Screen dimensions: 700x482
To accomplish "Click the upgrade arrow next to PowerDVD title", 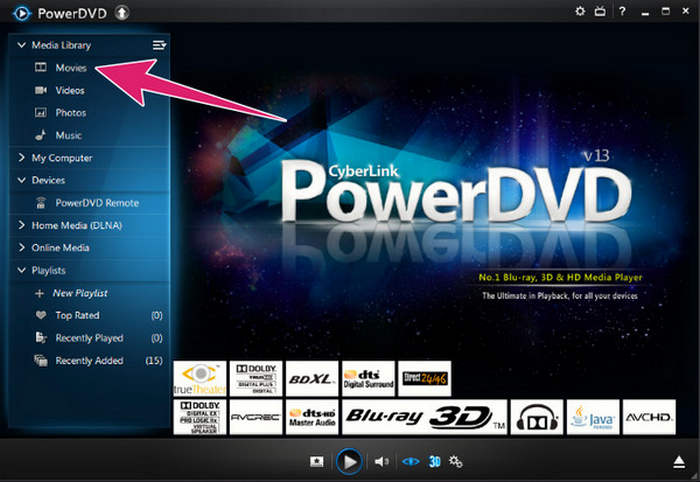I will (122, 13).
